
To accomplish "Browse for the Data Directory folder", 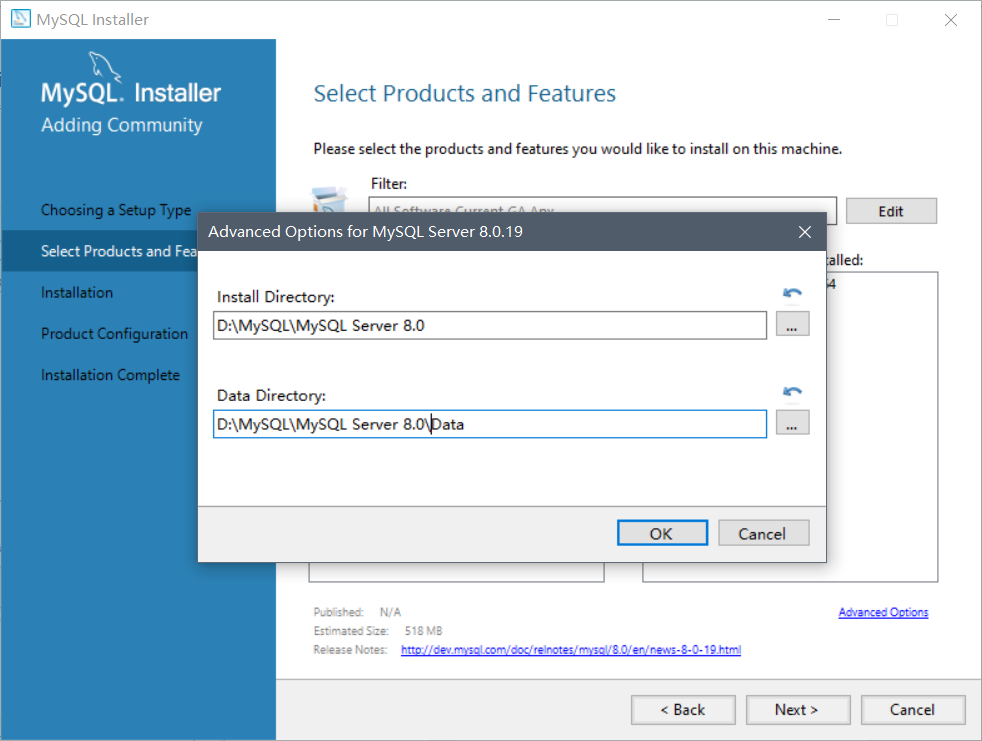I will pyautogui.click(x=792, y=424).
